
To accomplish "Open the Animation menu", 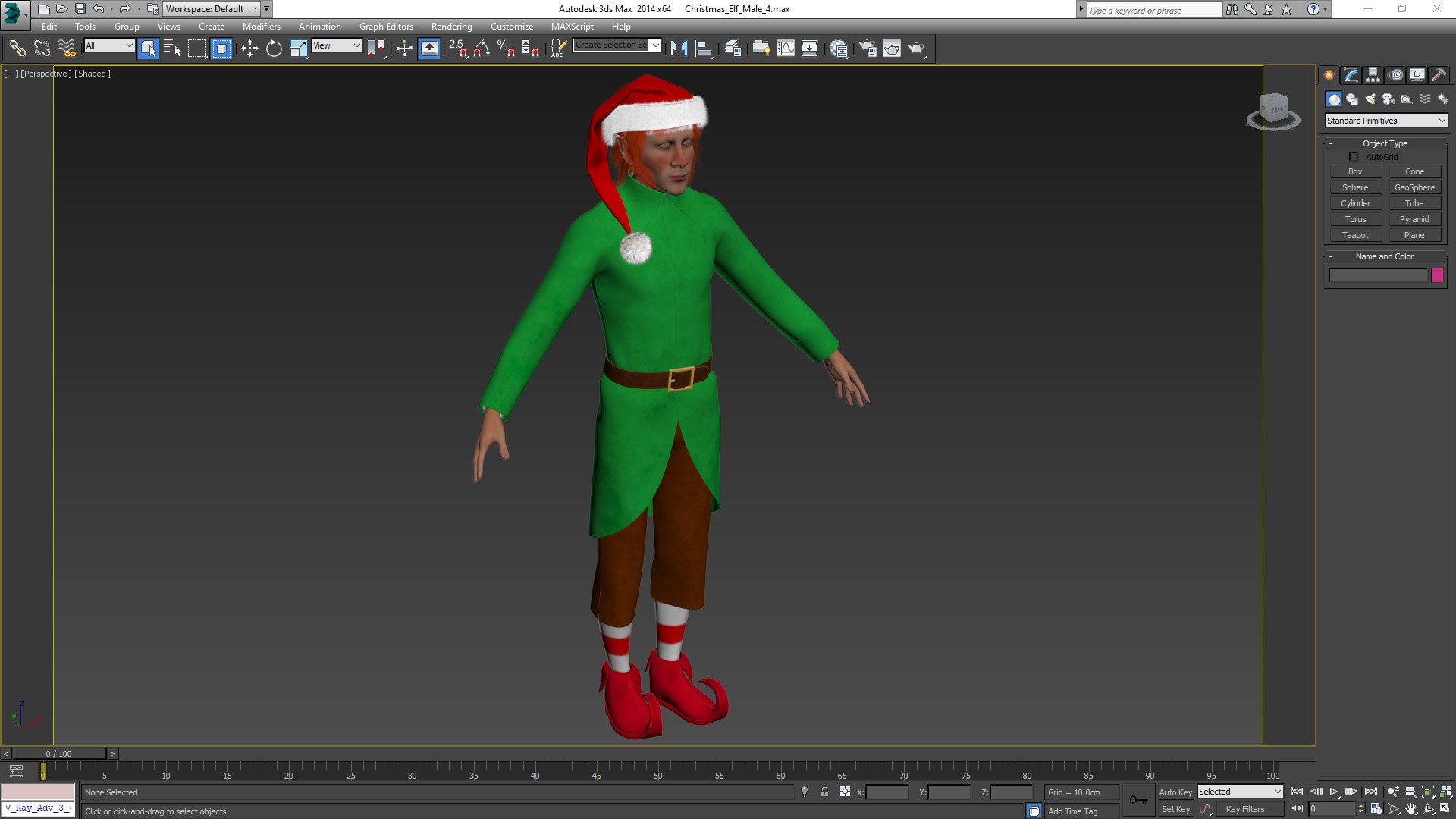I will pos(319,27).
